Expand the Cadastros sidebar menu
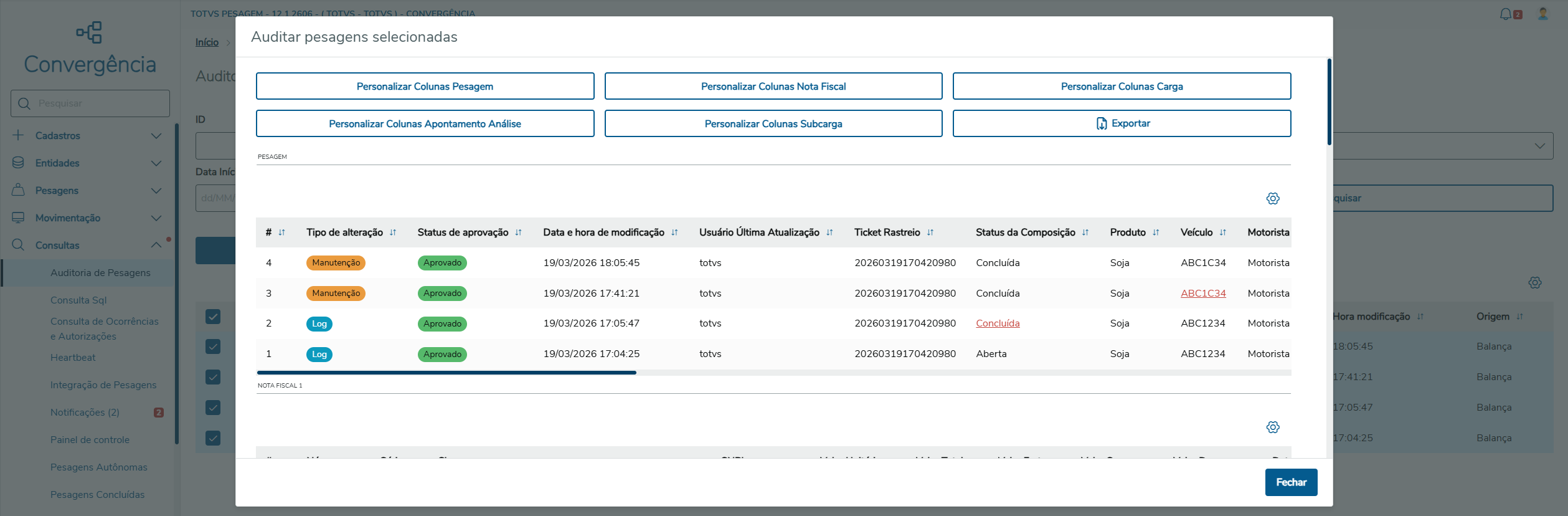 [87, 136]
